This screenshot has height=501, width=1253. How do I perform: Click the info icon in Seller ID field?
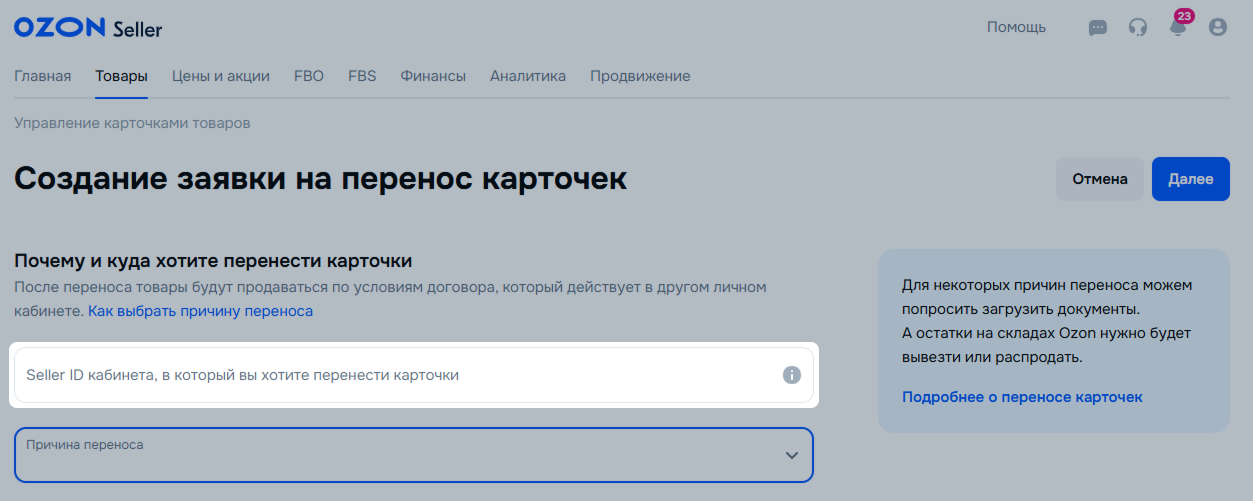[x=792, y=375]
